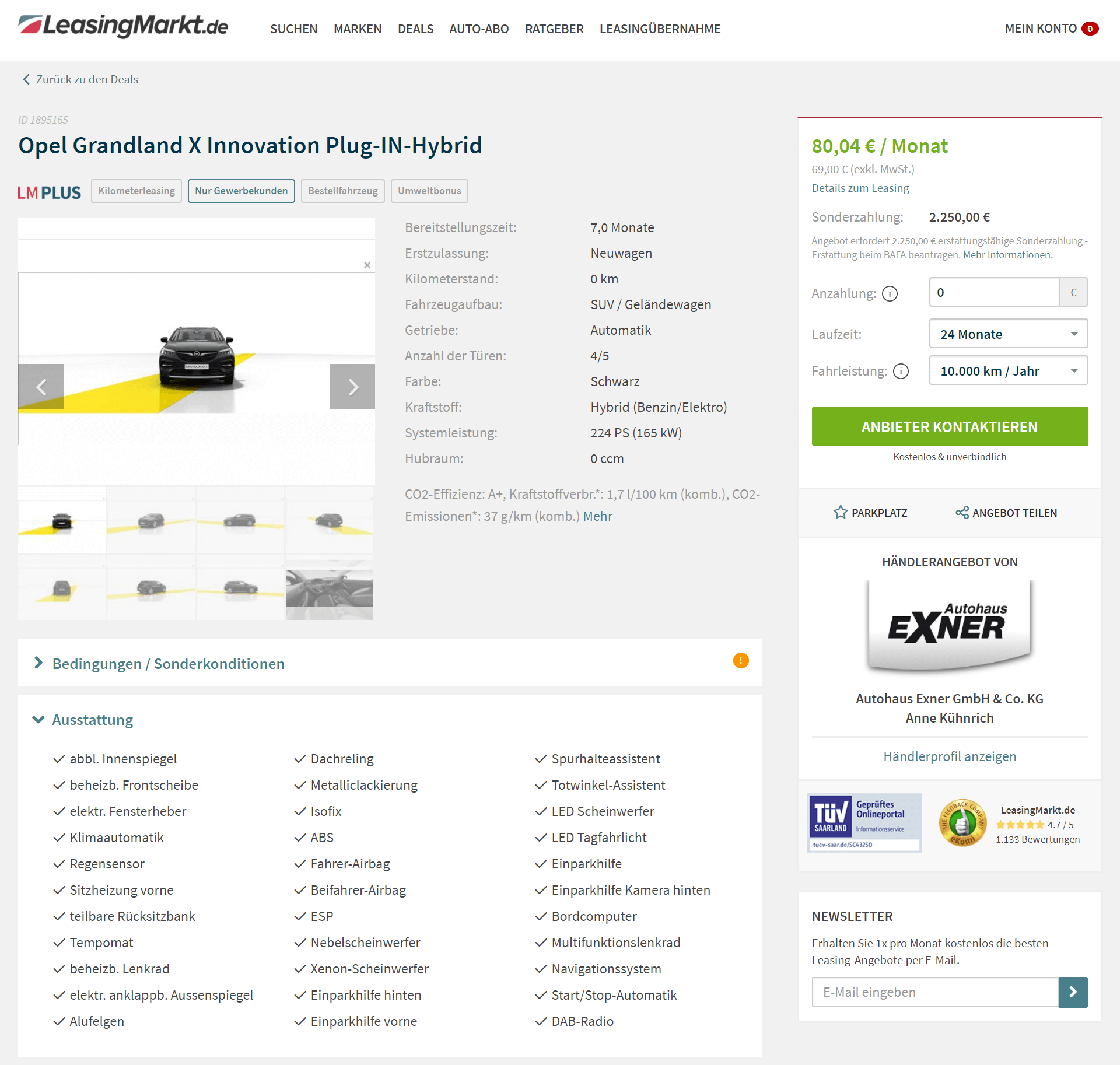Click 'Navigationssystem' equipment entry

click(x=606, y=969)
